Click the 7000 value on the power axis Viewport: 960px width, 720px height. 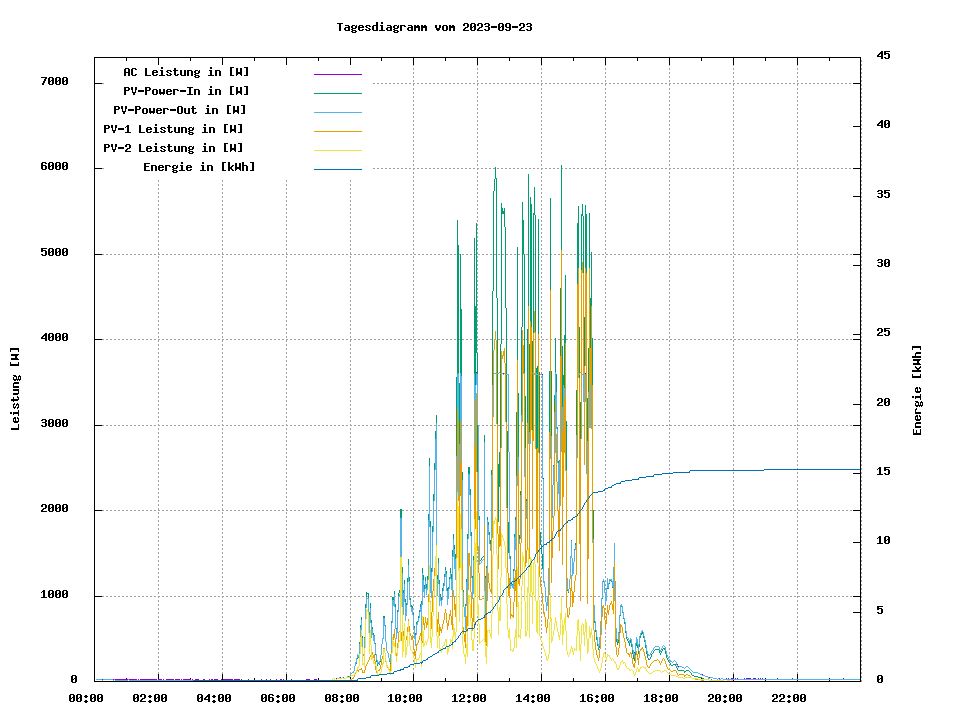(x=54, y=82)
